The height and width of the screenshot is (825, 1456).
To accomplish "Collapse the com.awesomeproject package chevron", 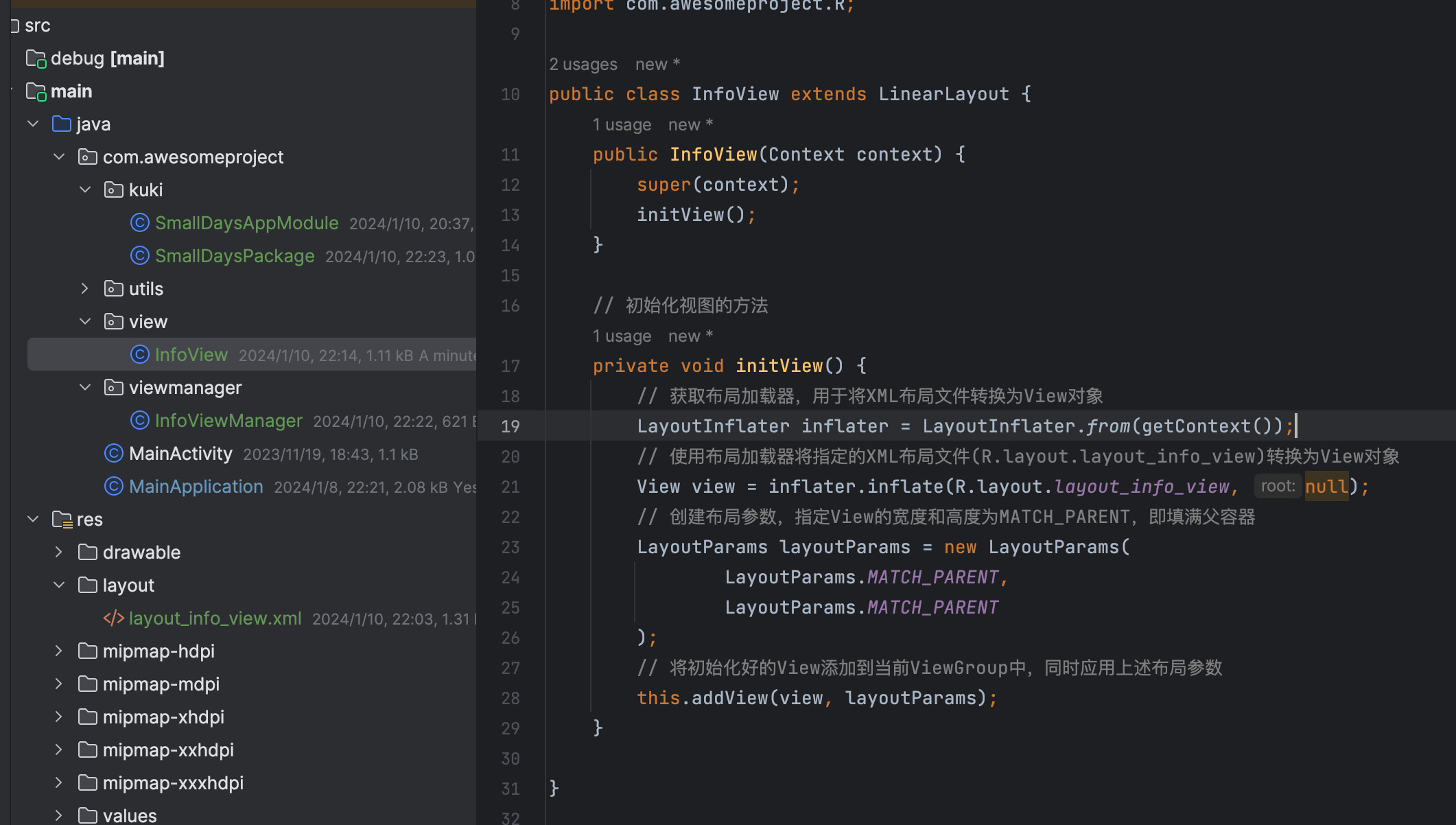I will [x=59, y=157].
